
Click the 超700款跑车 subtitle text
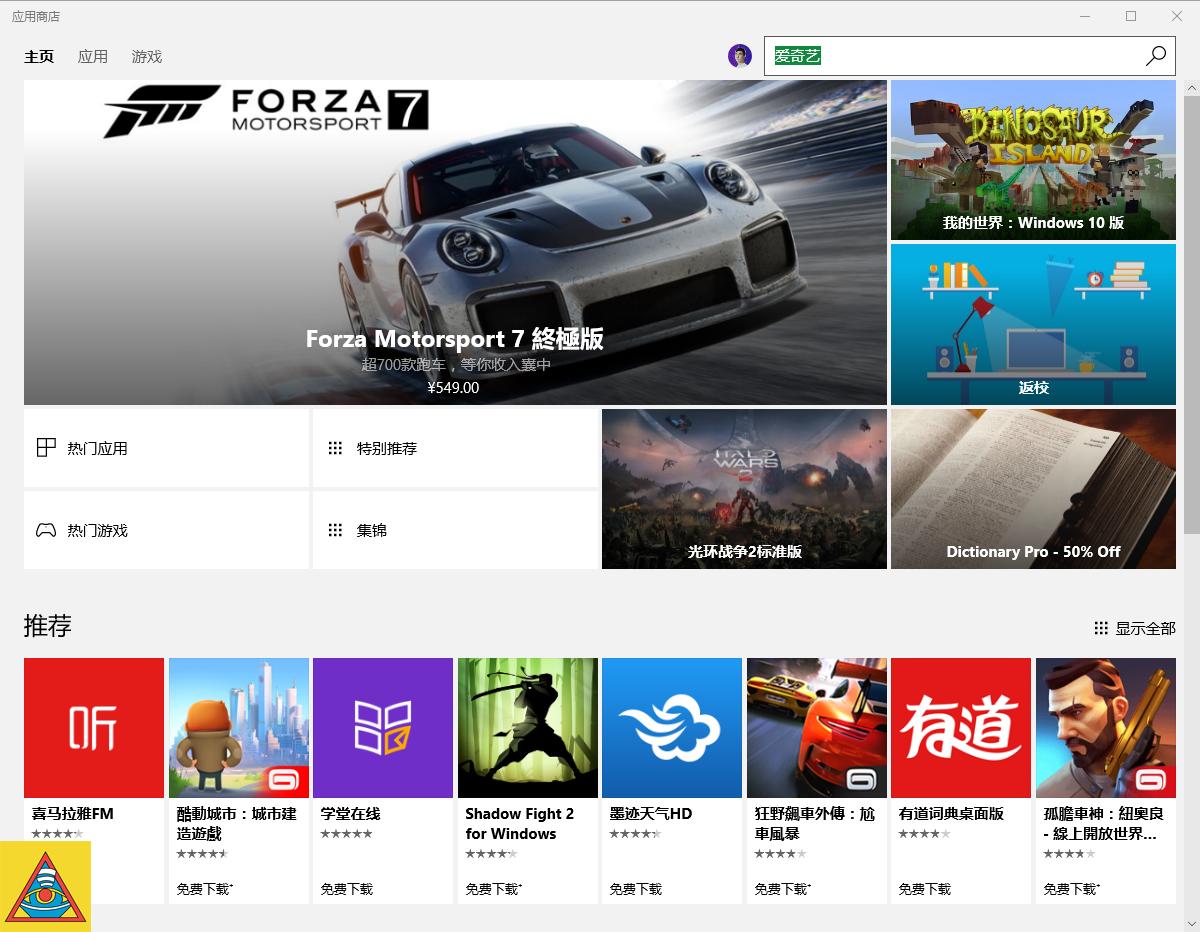(456, 365)
